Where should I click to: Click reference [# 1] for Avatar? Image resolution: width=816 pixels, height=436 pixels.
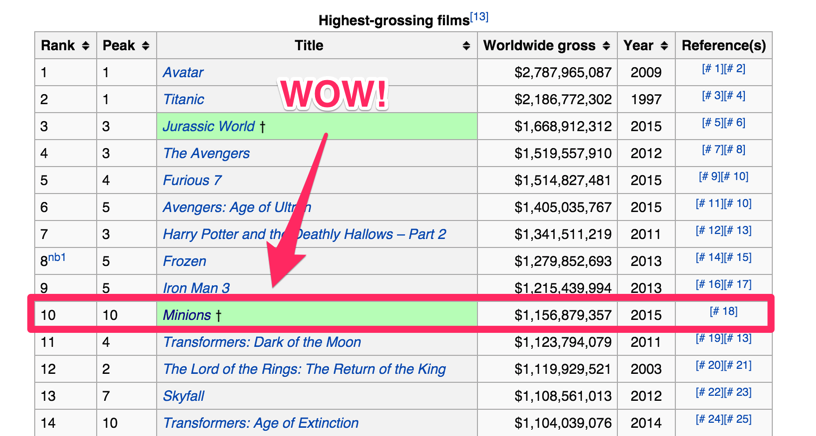pos(711,69)
